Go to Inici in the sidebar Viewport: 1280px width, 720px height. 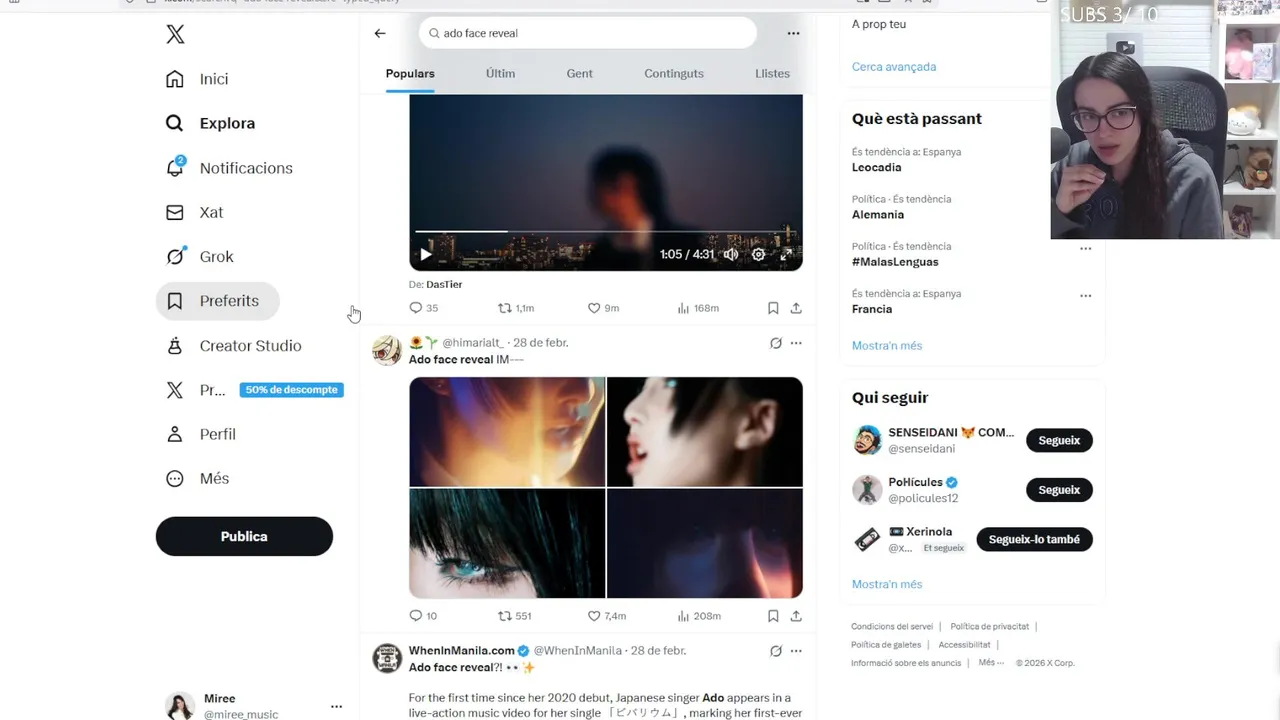click(198, 79)
